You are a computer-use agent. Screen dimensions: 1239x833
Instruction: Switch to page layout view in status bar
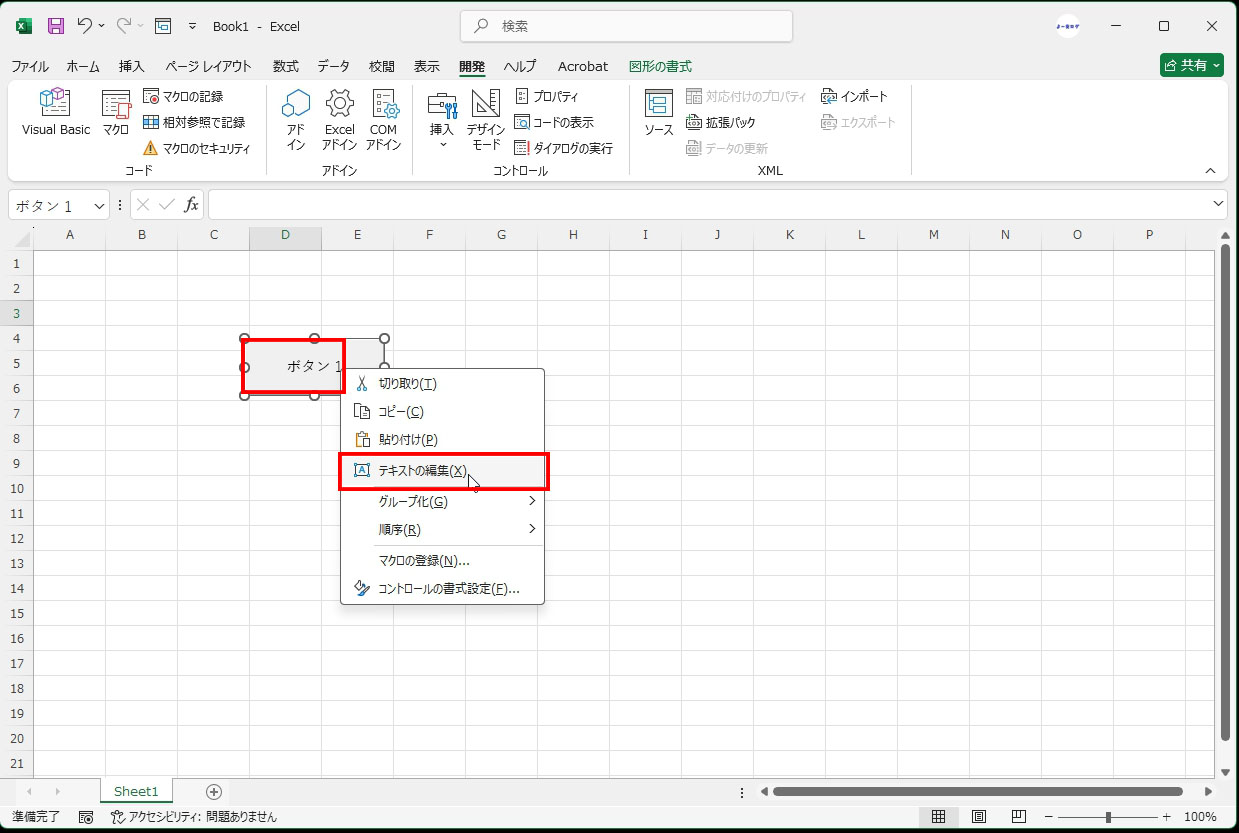[x=979, y=817]
